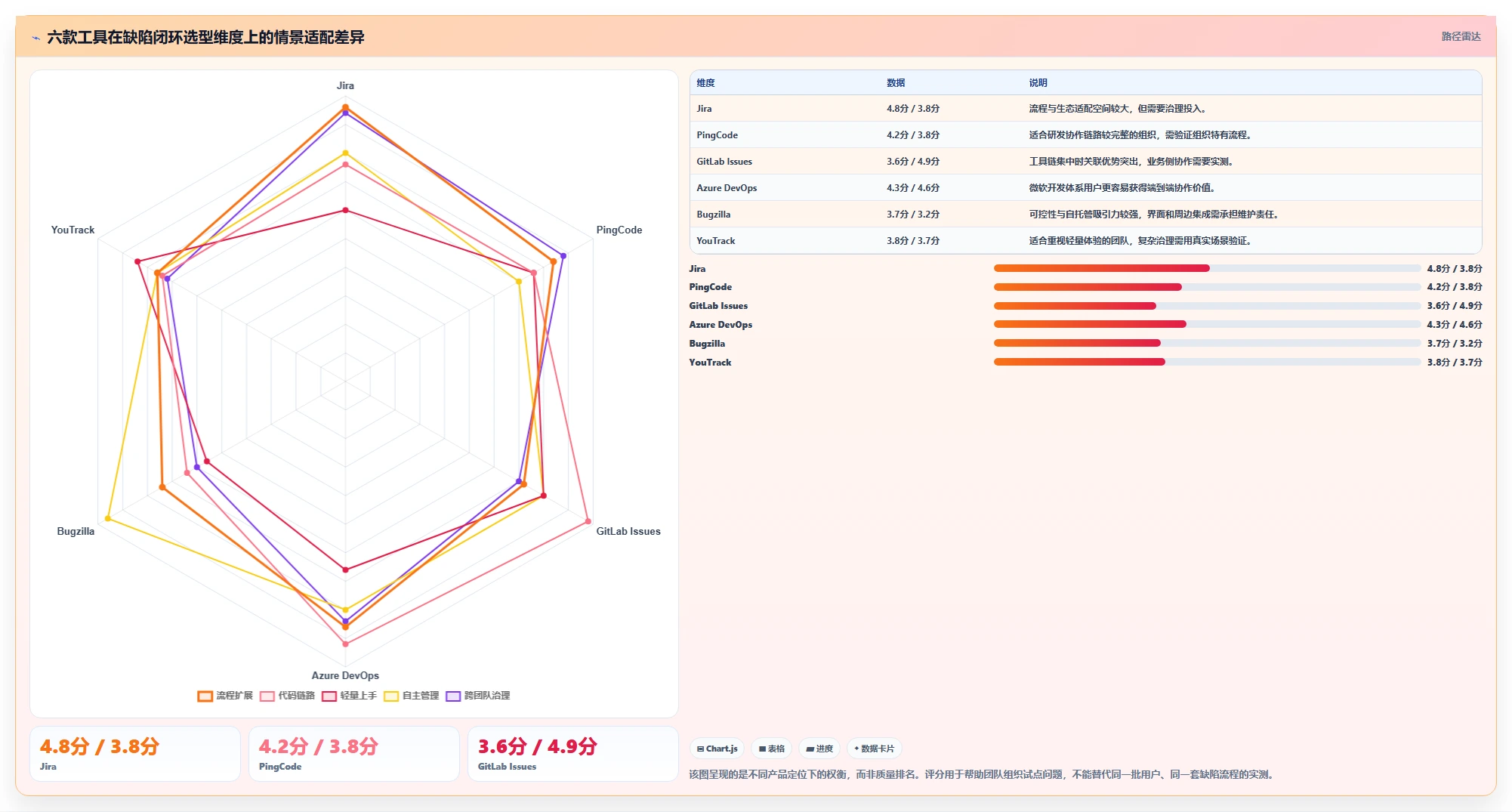The height and width of the screenshot is (812, 1512).
Task: Click the Jira axis label on radar chart
Action: [345, 85]
